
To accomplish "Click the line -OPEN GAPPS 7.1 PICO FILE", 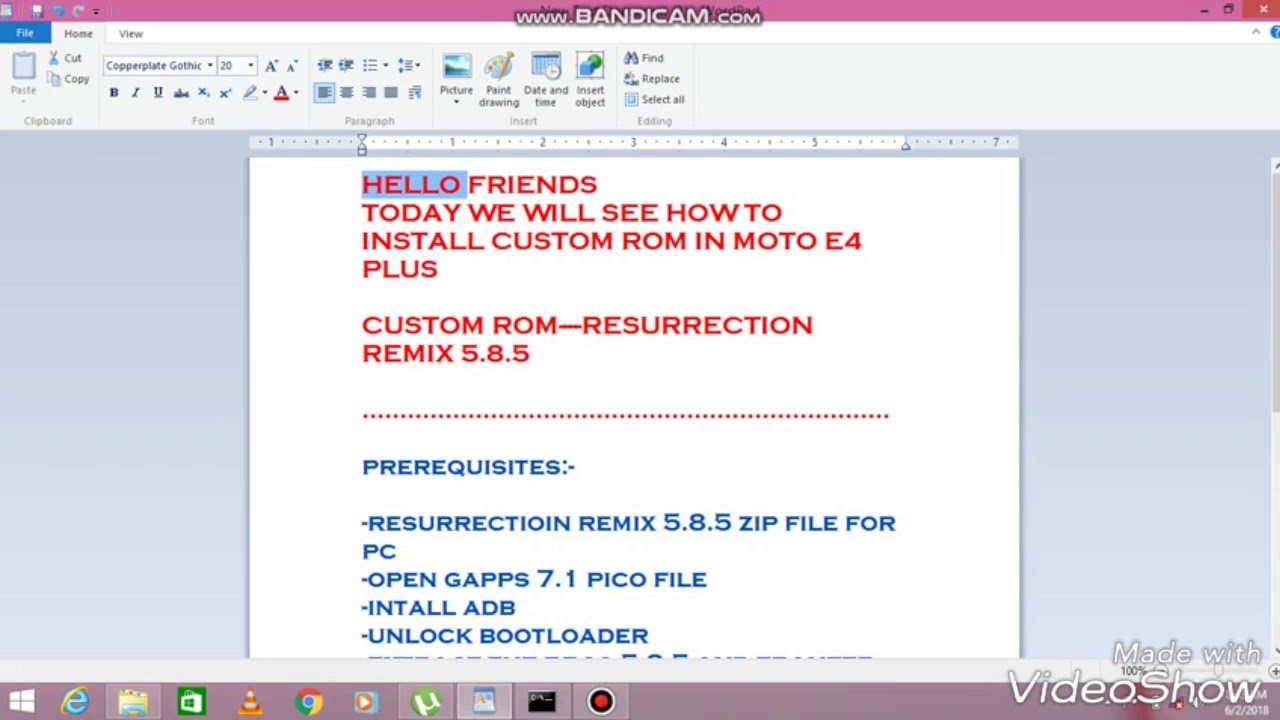I will [x=534, y=579].
